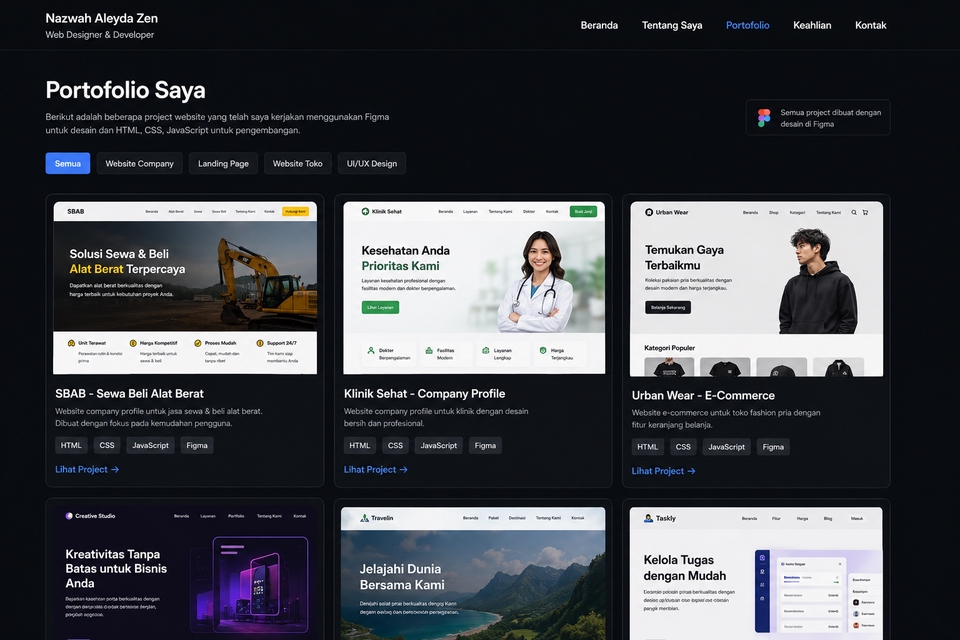960x640 pixels.
Task: Filter by Website Company
Action: click(x=140, y=164)
